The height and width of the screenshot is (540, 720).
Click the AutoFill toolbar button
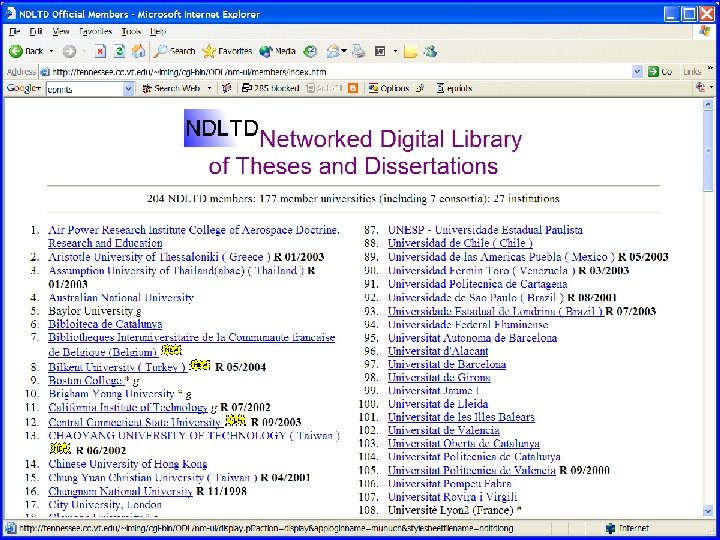coord(324,88)
